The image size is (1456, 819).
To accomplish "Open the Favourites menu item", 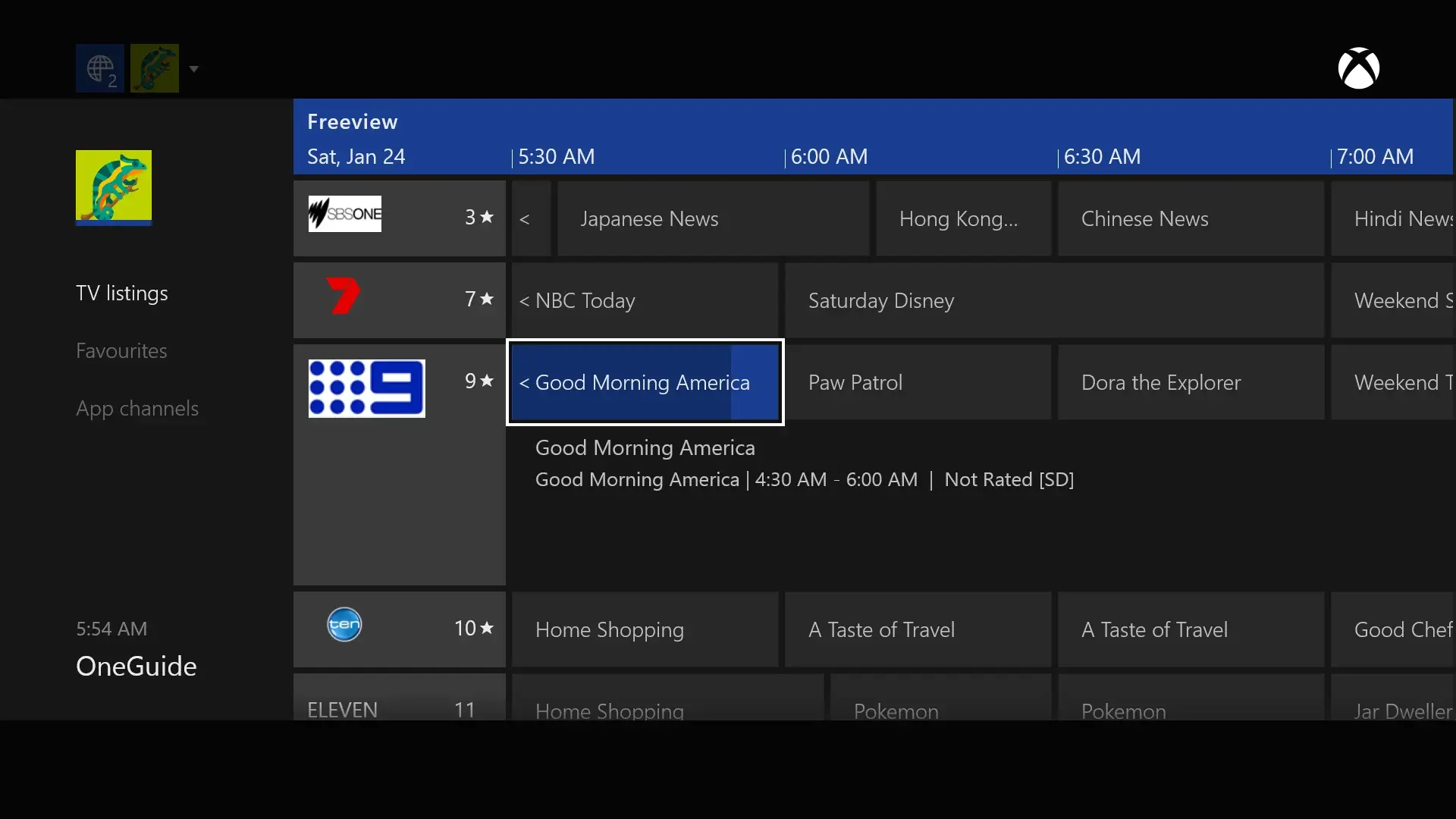I will 121,351.
